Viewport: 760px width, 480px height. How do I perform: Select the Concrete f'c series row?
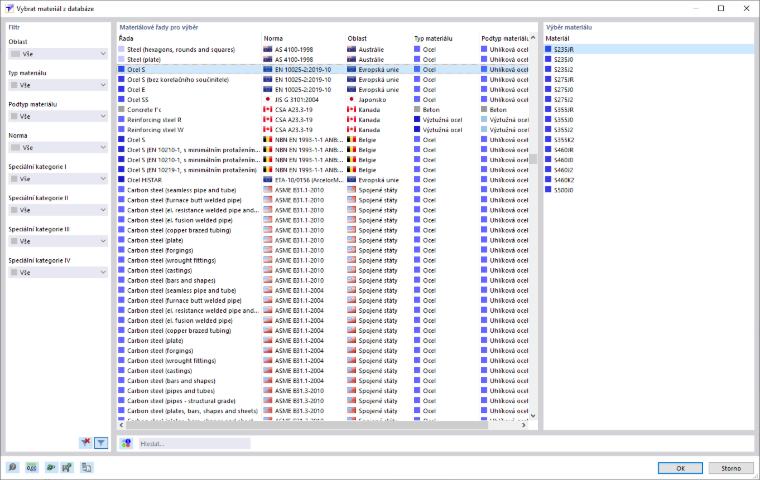[323, 110]
